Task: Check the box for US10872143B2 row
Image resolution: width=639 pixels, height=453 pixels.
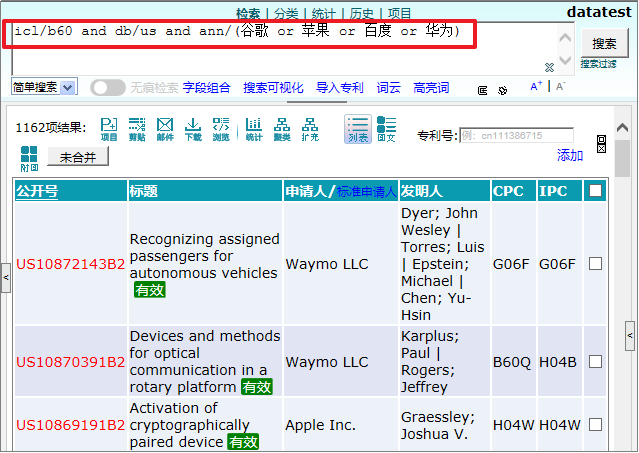Action: pyautogui.click(x=595, y=264)
